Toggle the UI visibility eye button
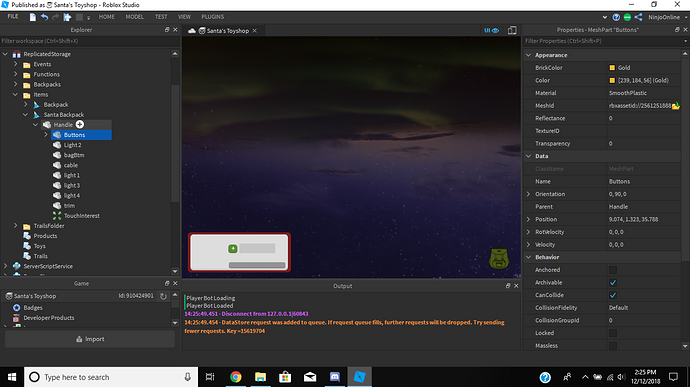Screen dimensions: 690x387 492,30
